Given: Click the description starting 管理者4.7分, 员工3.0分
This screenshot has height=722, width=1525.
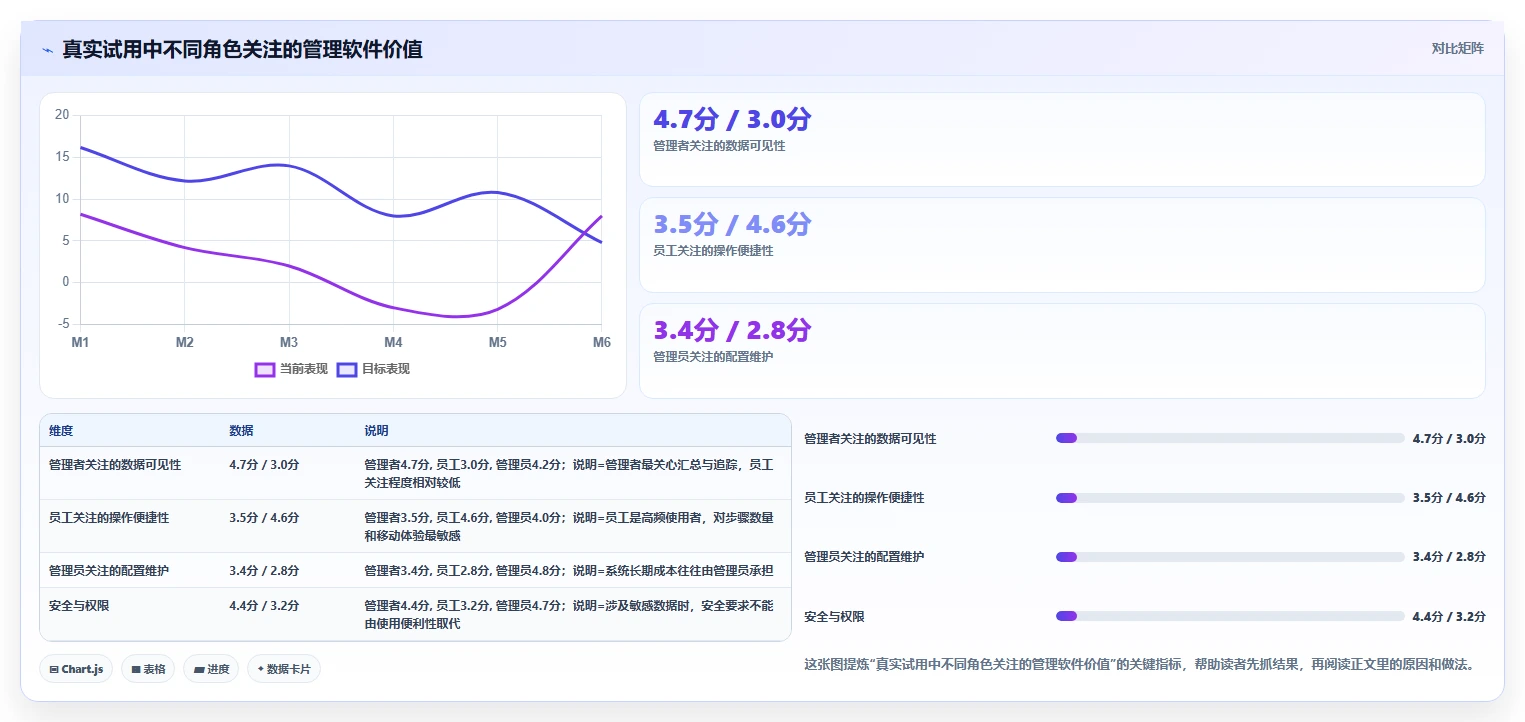Looking at the screenshot, I should [569, 473].
